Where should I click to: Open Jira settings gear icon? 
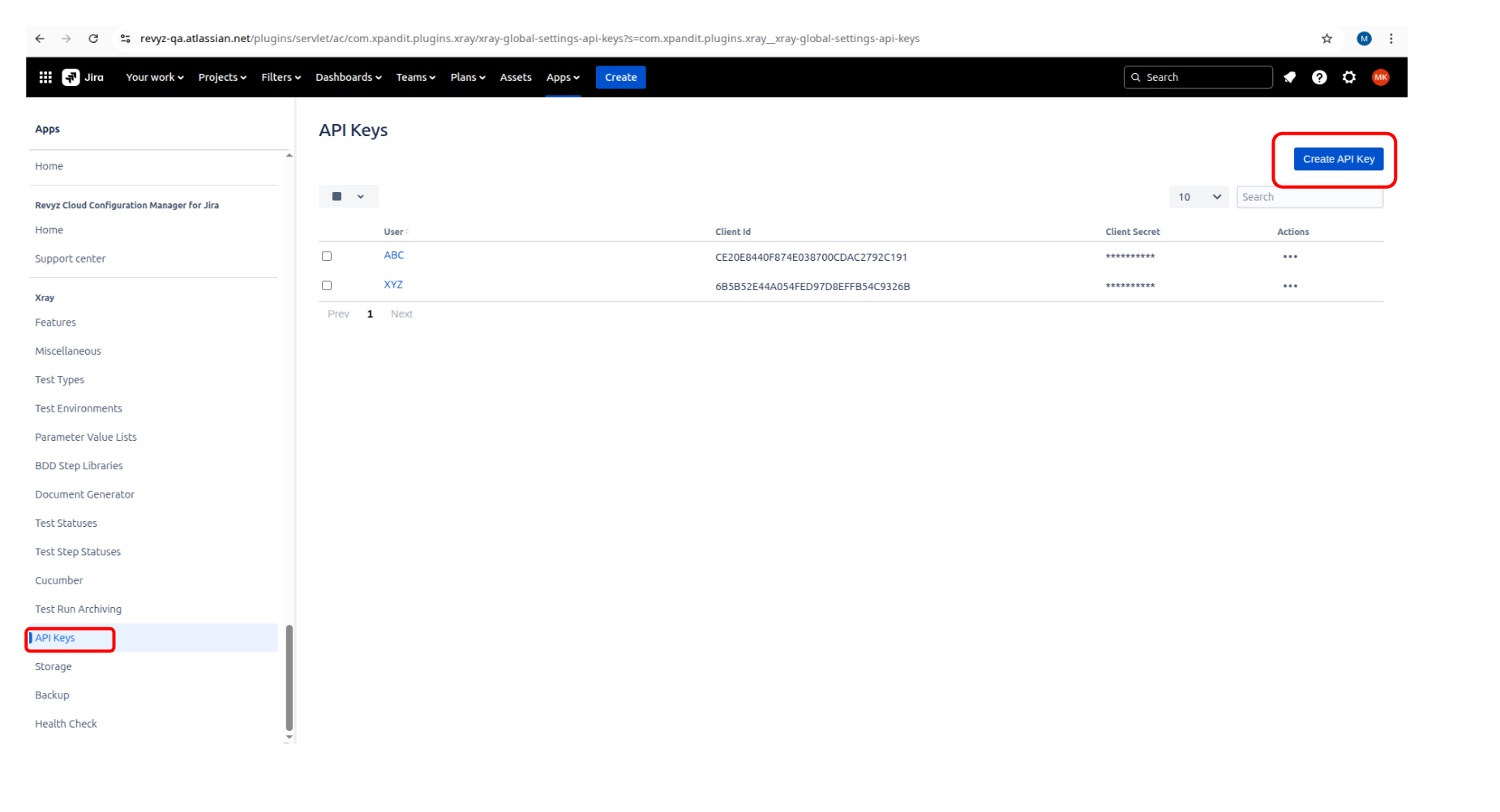1348,77
